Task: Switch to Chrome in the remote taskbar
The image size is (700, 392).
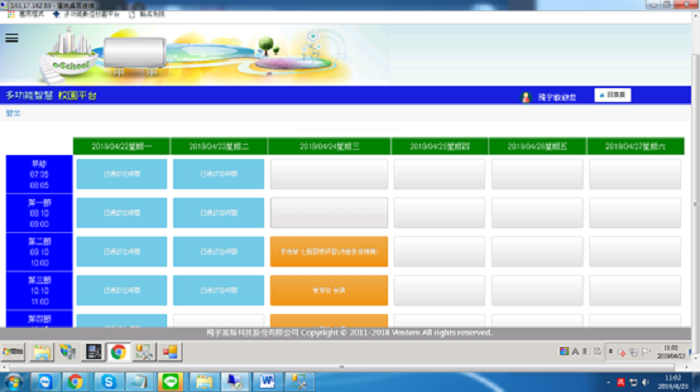Action: [118, 352]
